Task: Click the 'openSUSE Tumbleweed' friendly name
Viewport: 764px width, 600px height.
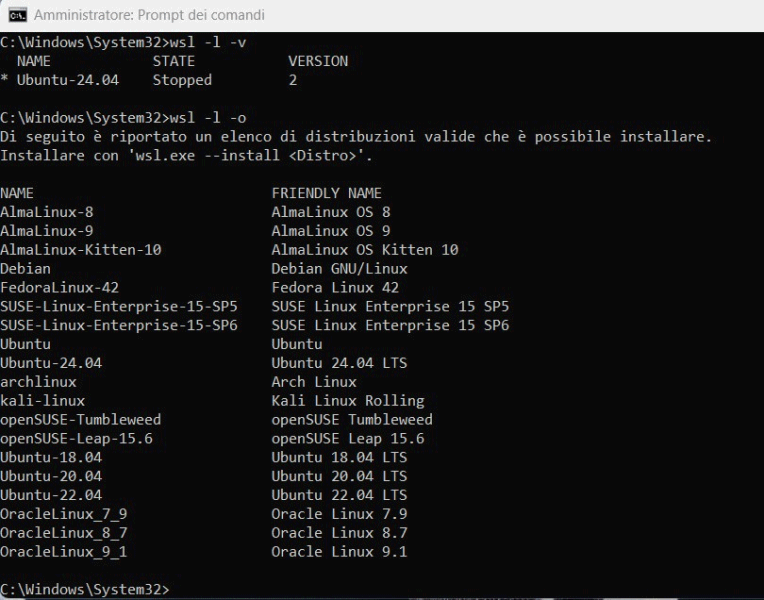Action: point(352,420)
